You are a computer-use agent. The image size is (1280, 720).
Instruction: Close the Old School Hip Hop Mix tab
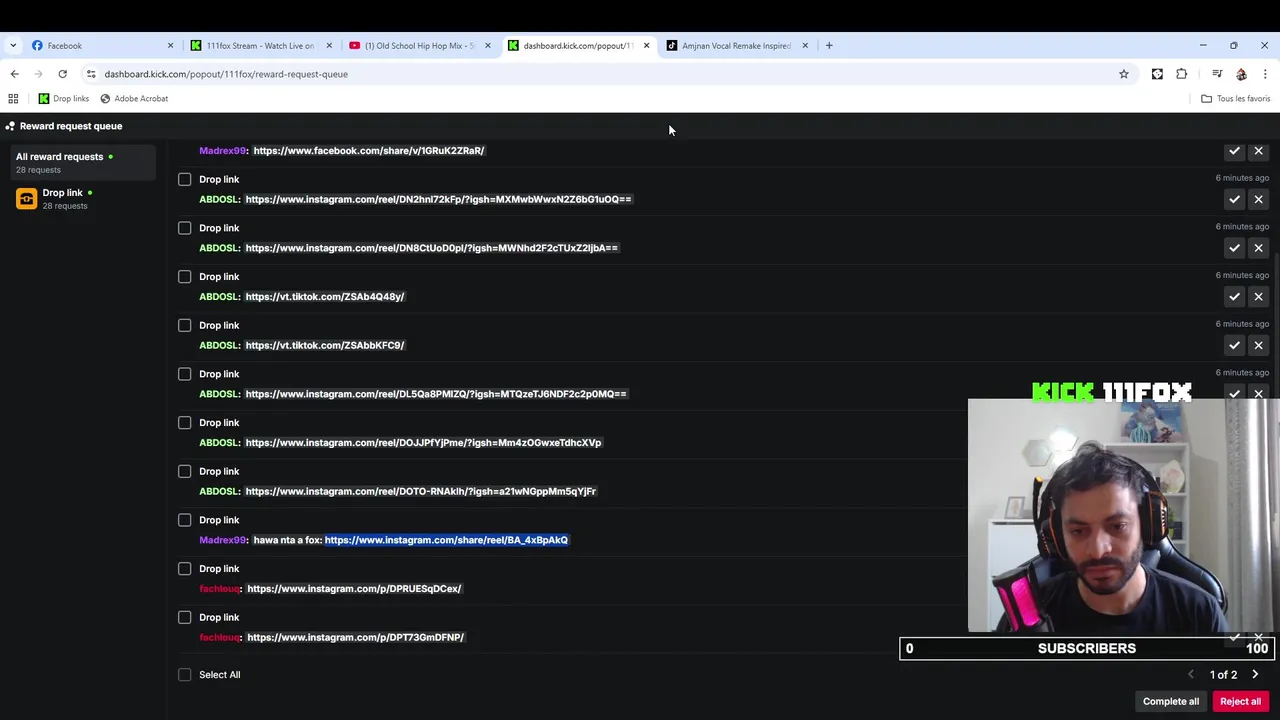coord(488,45)
